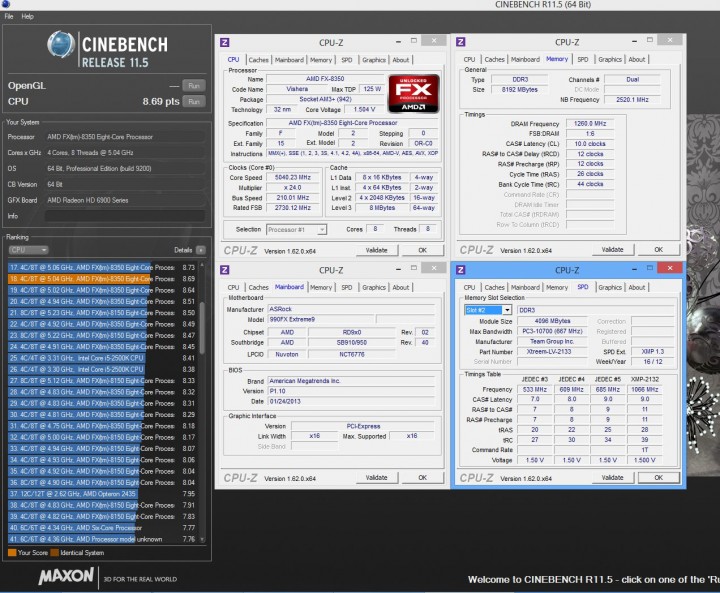Screen dimensions: 720x593
Task: Open the Help menu
Action: [x=28, y=17]
